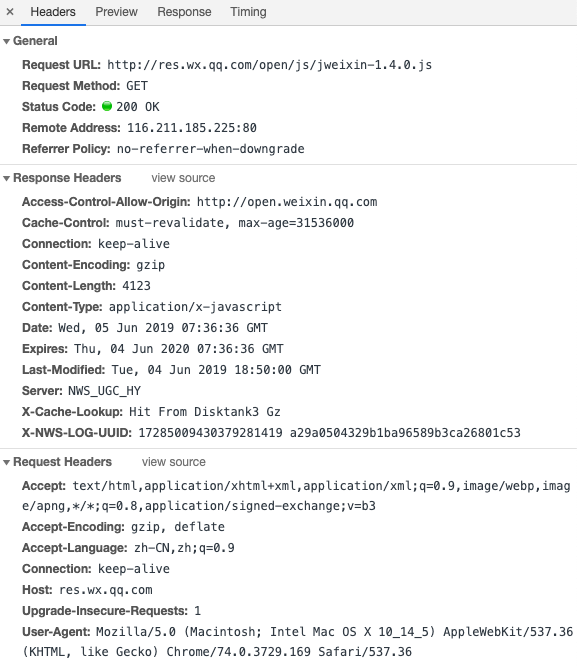Select the Host header value
577x666 pixels.
tap(106, 590)
